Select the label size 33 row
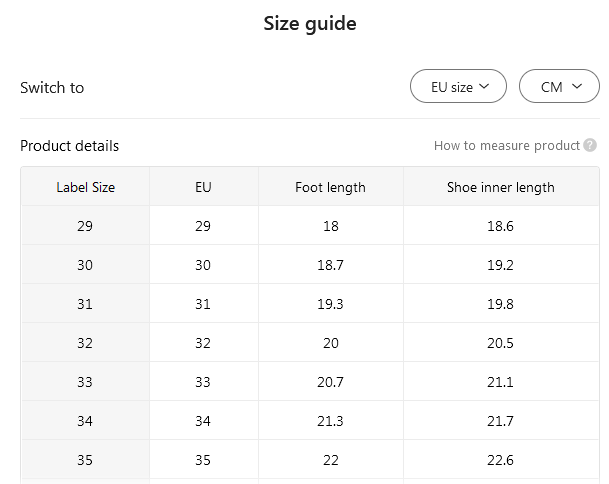Viewport: 609px width, 484px height. point(85,382)
